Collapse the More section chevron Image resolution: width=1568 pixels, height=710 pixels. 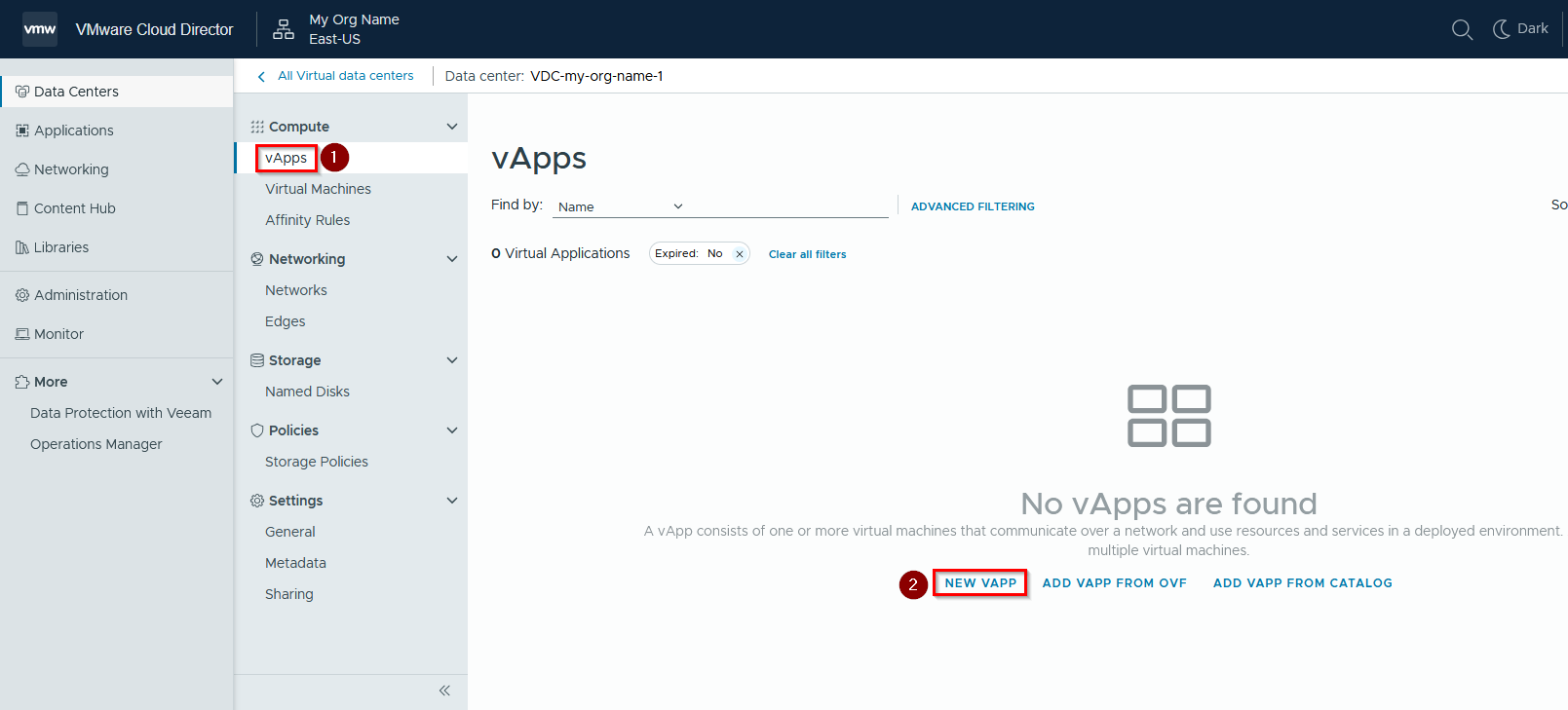tap(217, 382)
